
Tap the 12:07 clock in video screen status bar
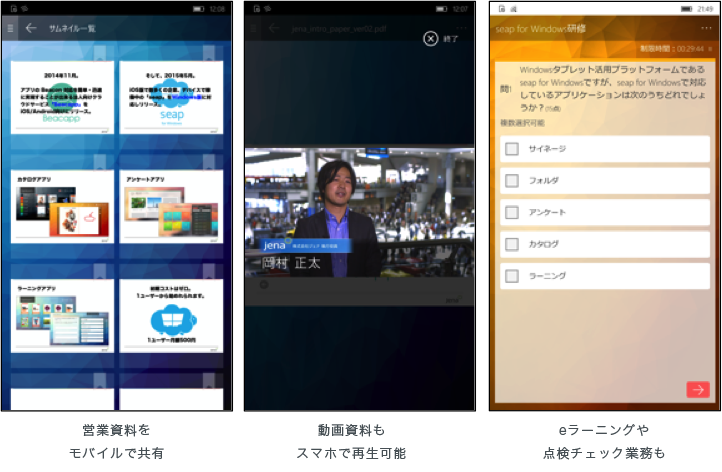[x=460, y=9]
